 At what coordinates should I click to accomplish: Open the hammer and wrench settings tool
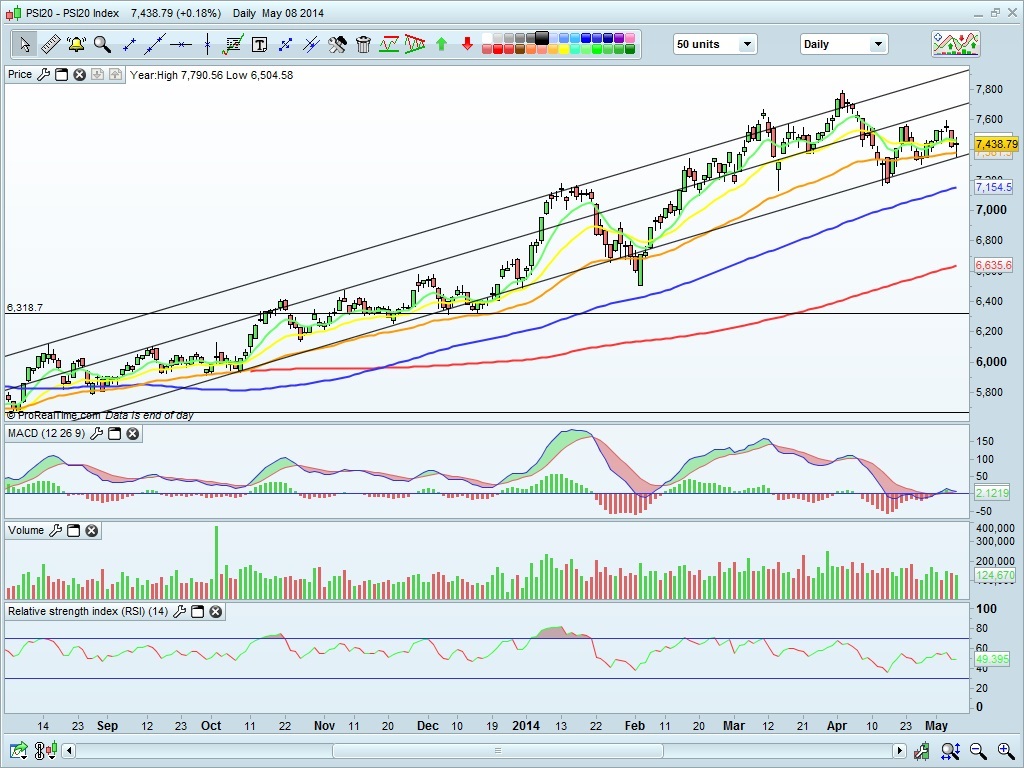tap(337, 44)
